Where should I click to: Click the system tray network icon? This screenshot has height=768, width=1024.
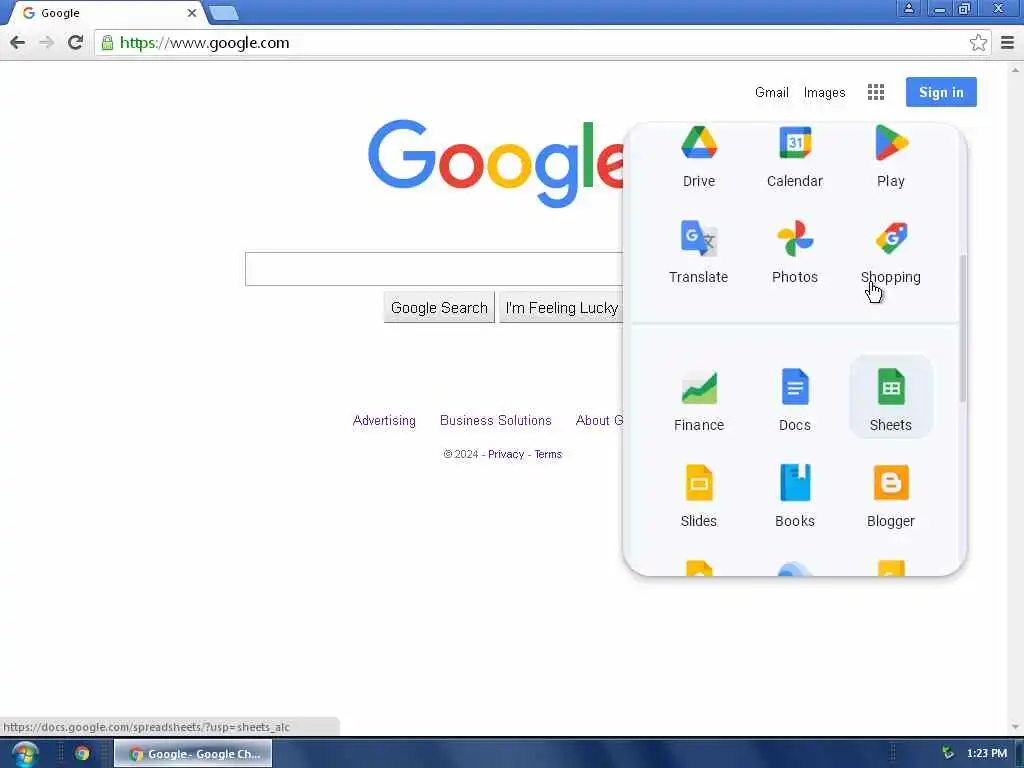(948, 753)
